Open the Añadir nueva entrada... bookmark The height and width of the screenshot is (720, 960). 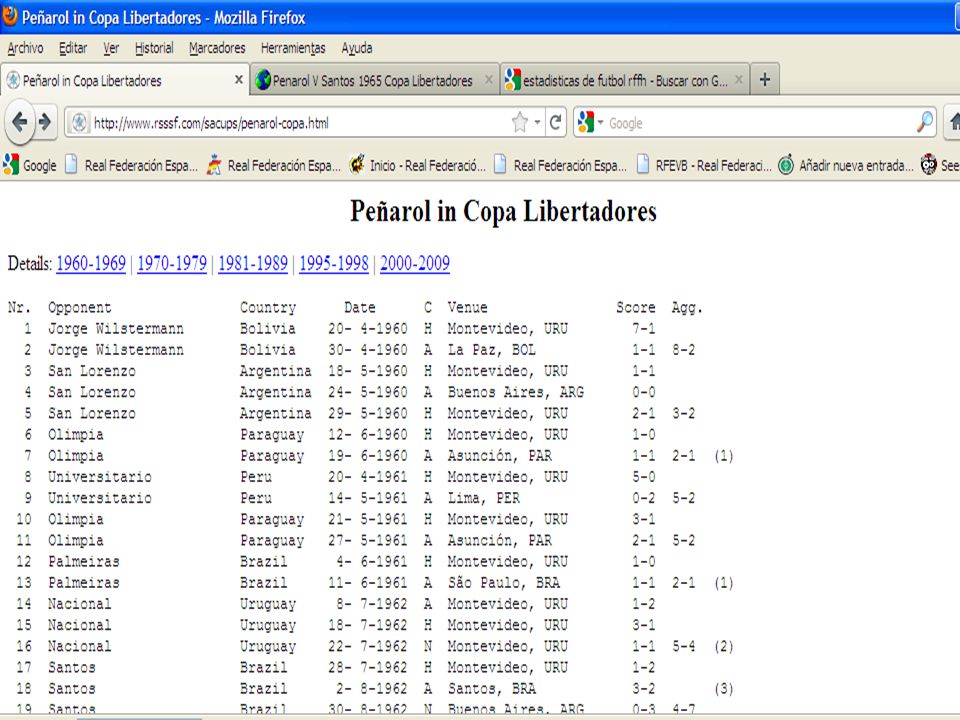(846, 165)
